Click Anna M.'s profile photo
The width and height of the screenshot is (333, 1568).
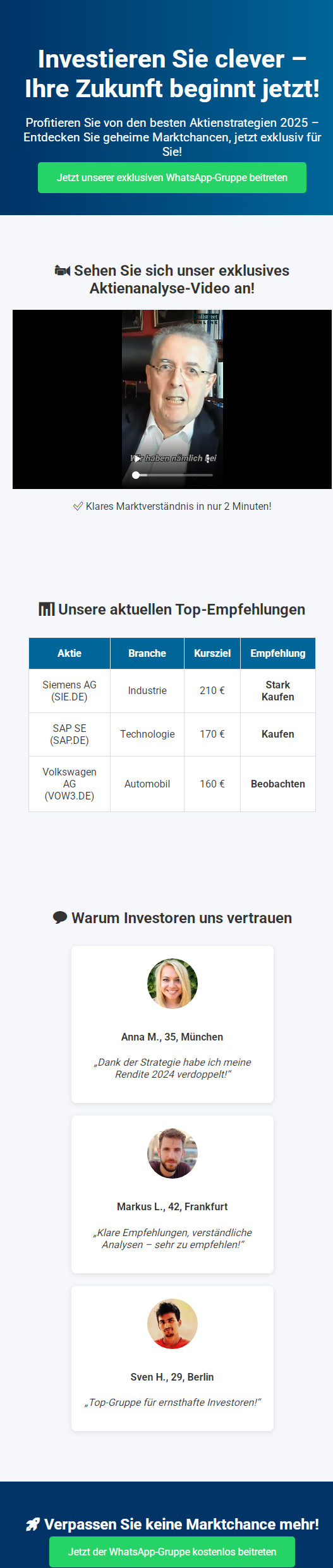(x=173, y=984)
